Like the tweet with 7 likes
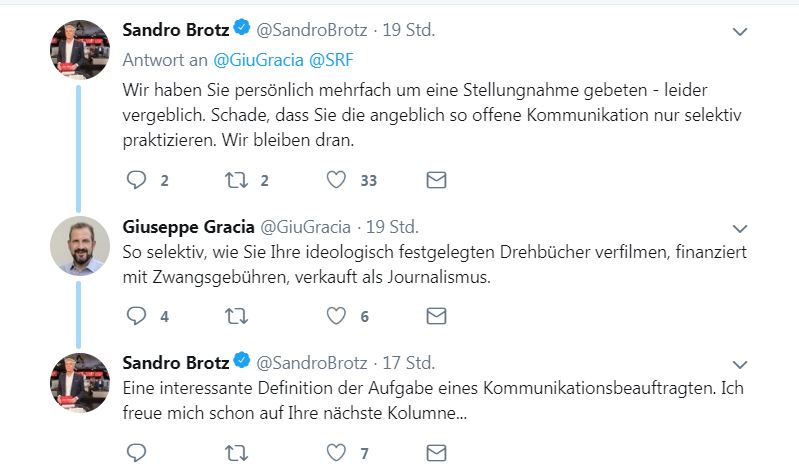The height and width of the screenshot is (475, 799). (336, 453)
